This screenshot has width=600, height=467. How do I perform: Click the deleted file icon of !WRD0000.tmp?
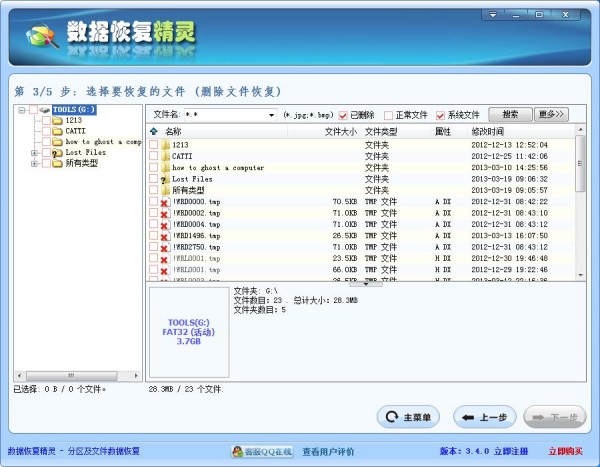pos(165,202)
